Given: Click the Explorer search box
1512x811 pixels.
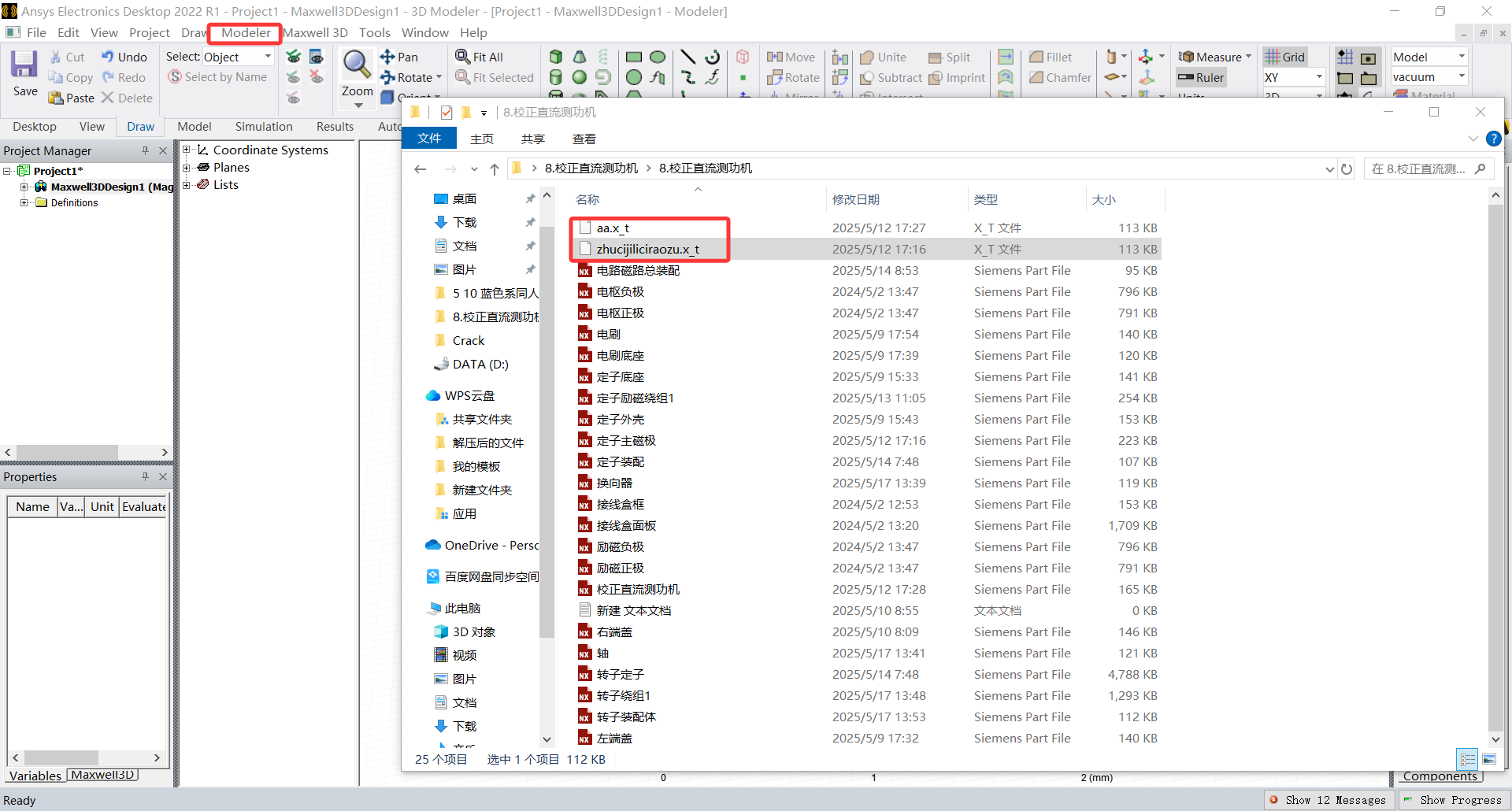Looking at the screenshot, I should point(1428,168).
